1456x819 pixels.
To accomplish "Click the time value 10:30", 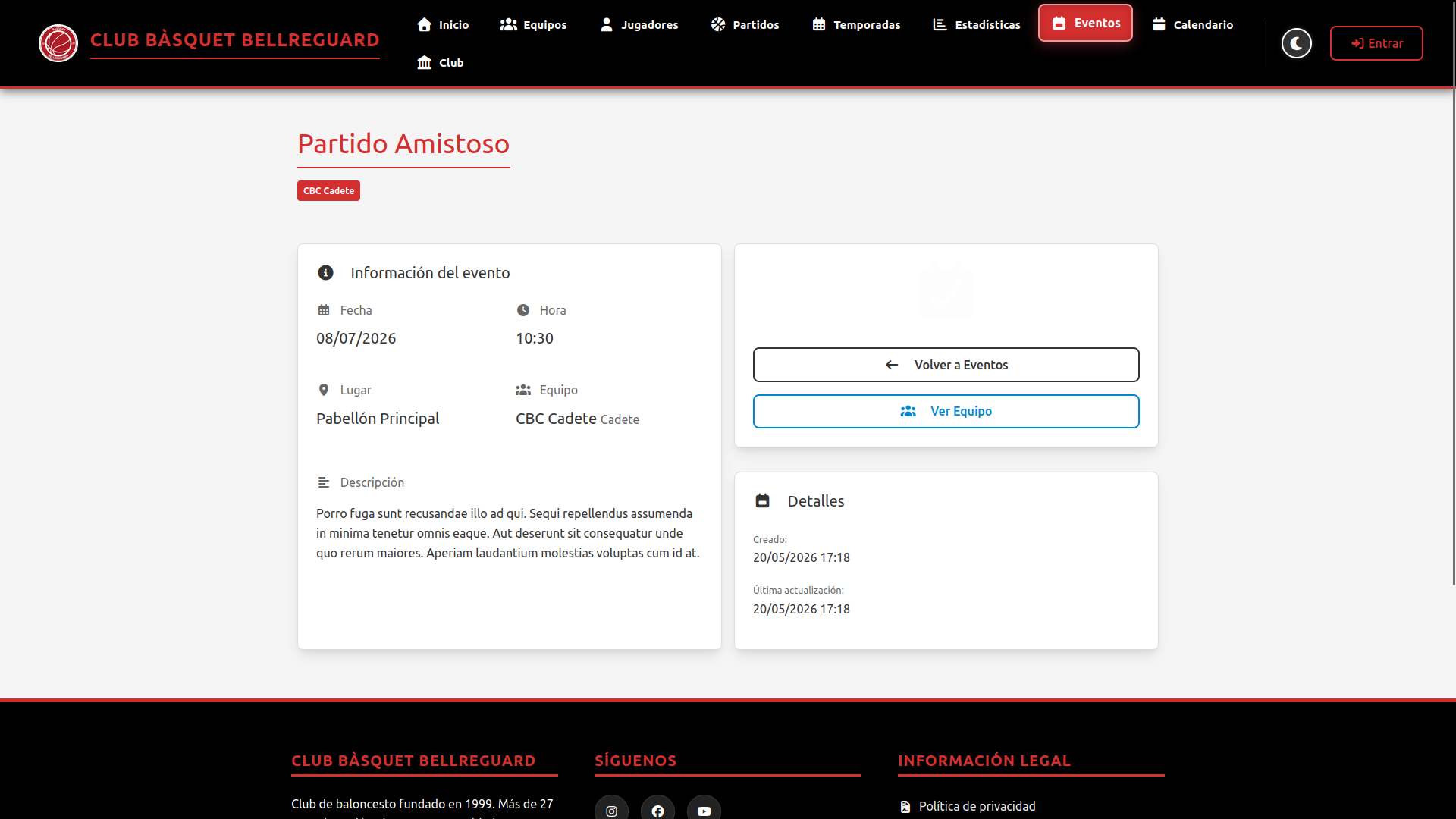I will coord(535,338).
